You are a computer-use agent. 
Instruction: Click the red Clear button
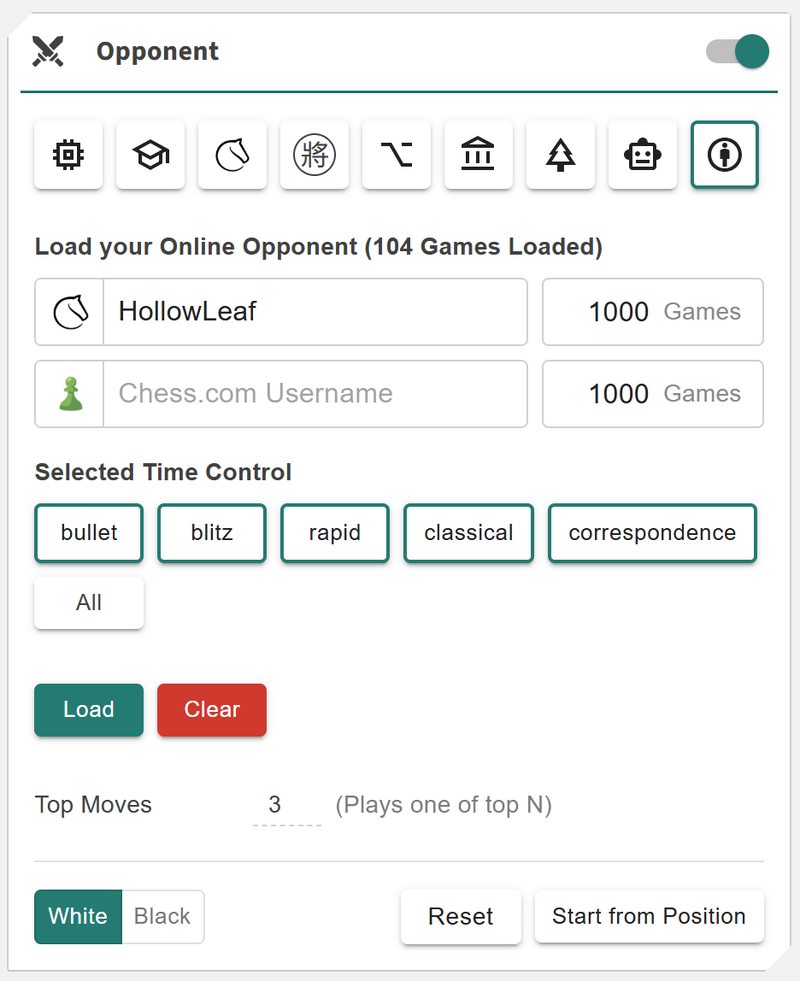click(x=212, y=710)
